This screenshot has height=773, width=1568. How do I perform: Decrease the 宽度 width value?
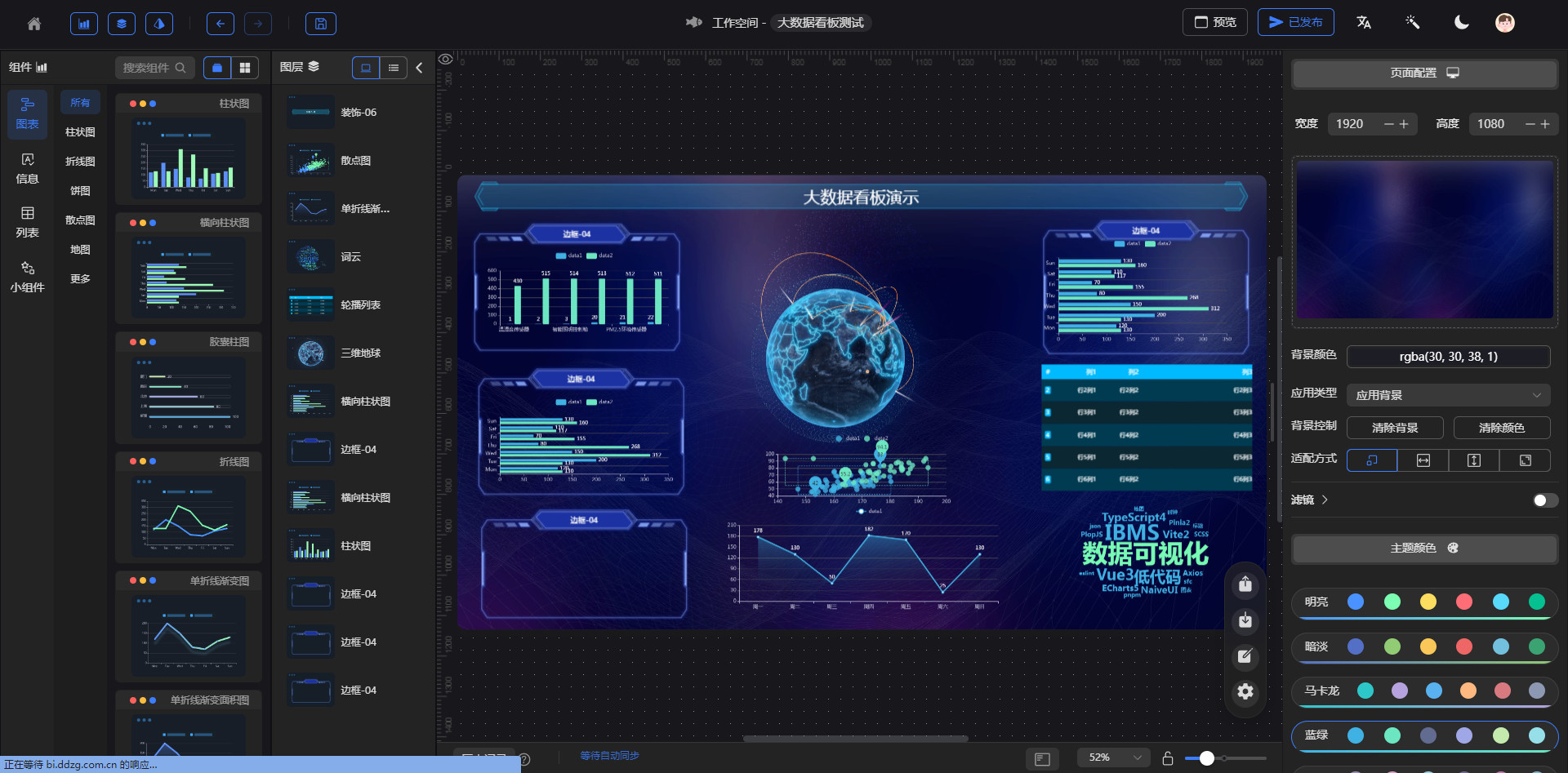[1388, 124]
